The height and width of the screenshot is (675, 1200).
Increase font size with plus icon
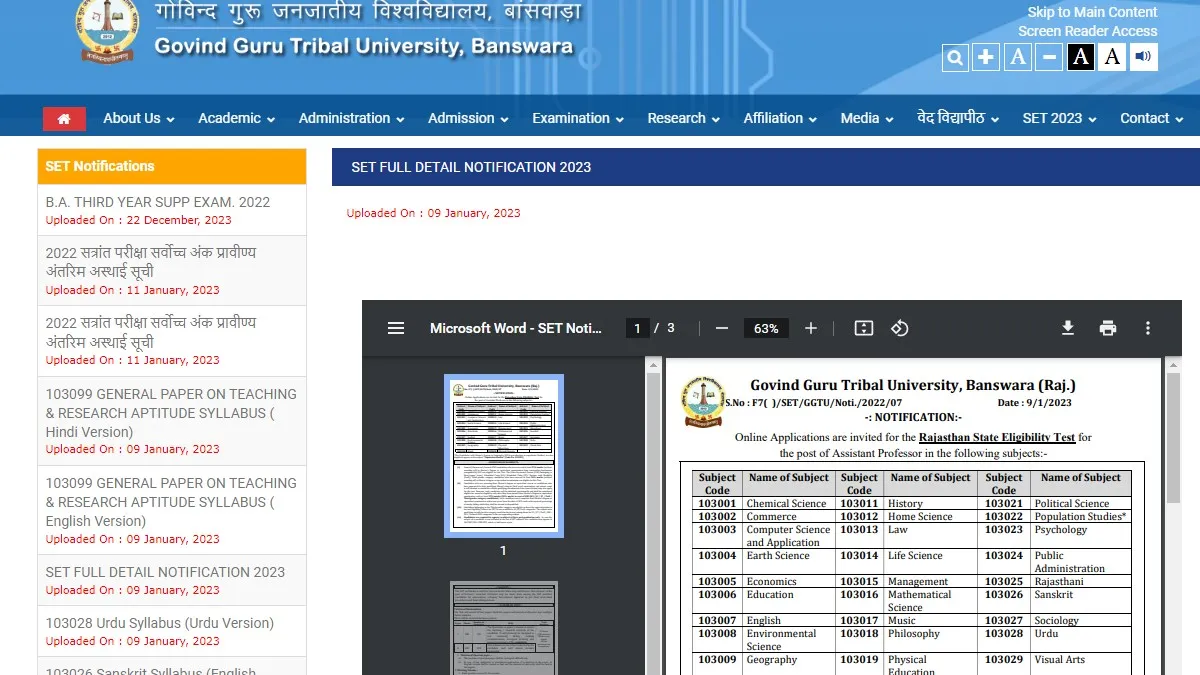click(x=986, y=58)
